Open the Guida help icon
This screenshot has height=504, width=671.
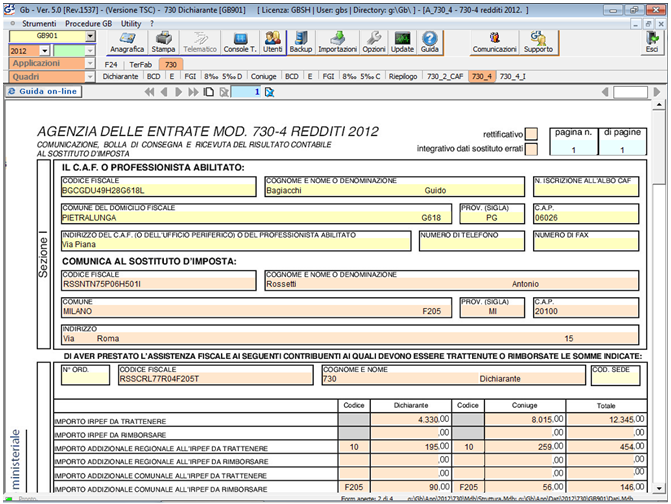[x=430, y=42]
